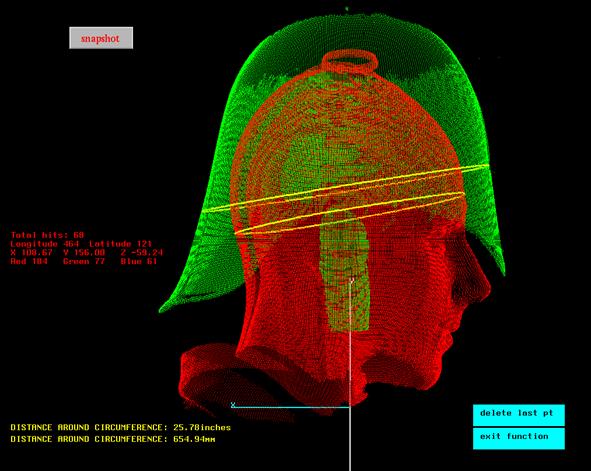
Task: Pick the red ring on top of head
Action: point(350,61)
